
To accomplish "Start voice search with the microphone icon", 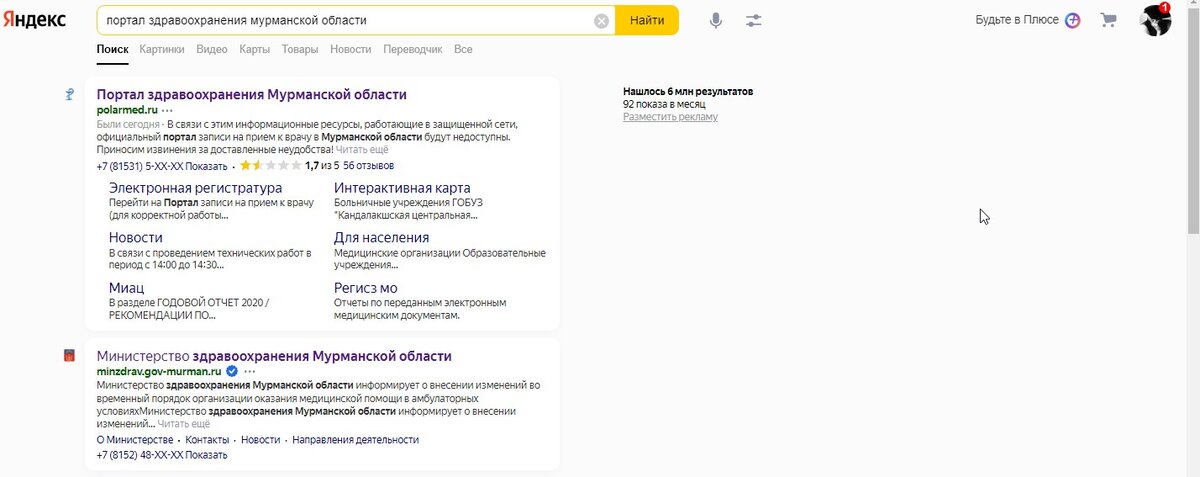I will (716, 20).
